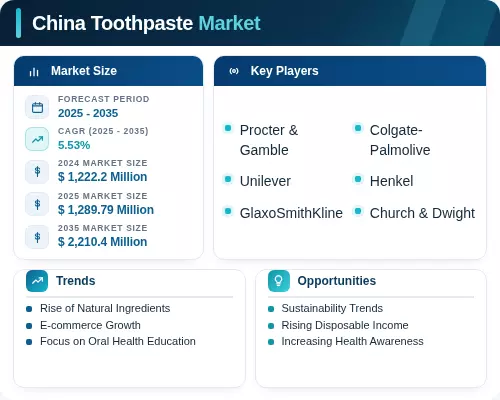The image size is (500, 400).
Task: Click the Opportunities lightbulb icon
Action: (279, 281)
